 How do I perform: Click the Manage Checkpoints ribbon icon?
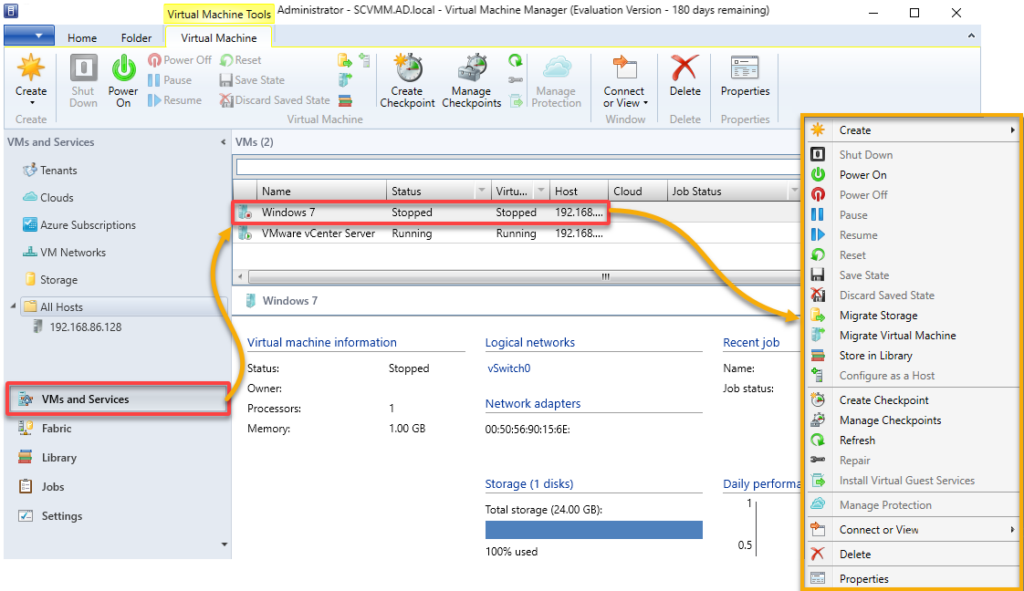(471, 80)
